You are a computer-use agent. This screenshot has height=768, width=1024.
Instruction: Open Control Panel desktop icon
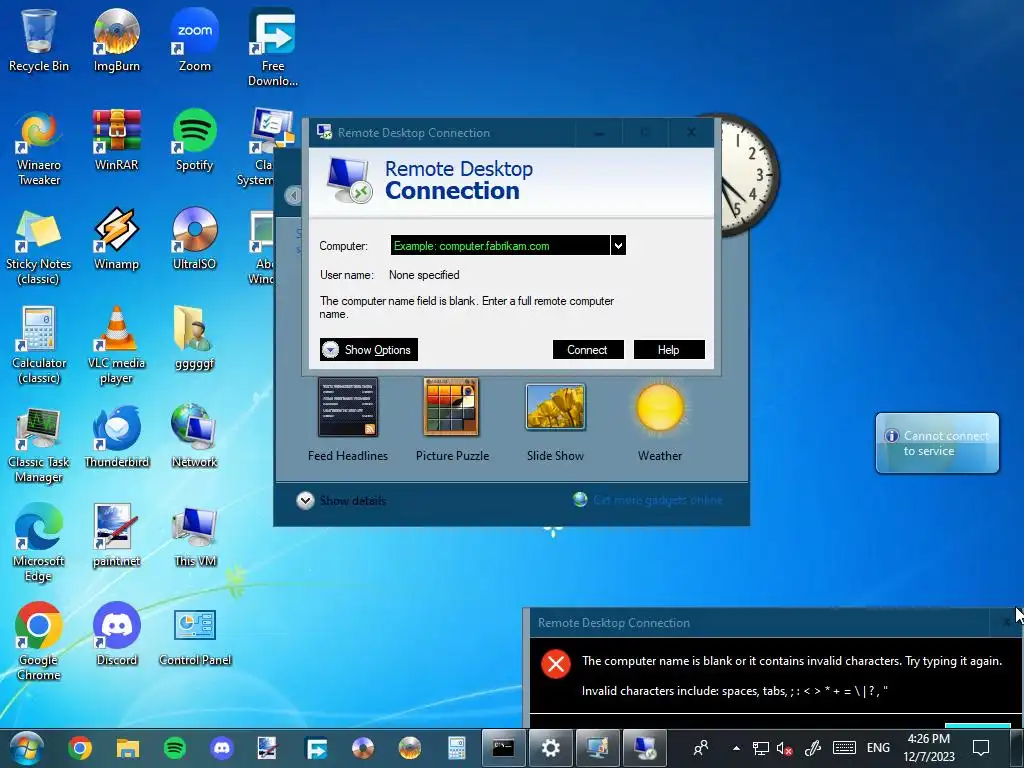195,635
